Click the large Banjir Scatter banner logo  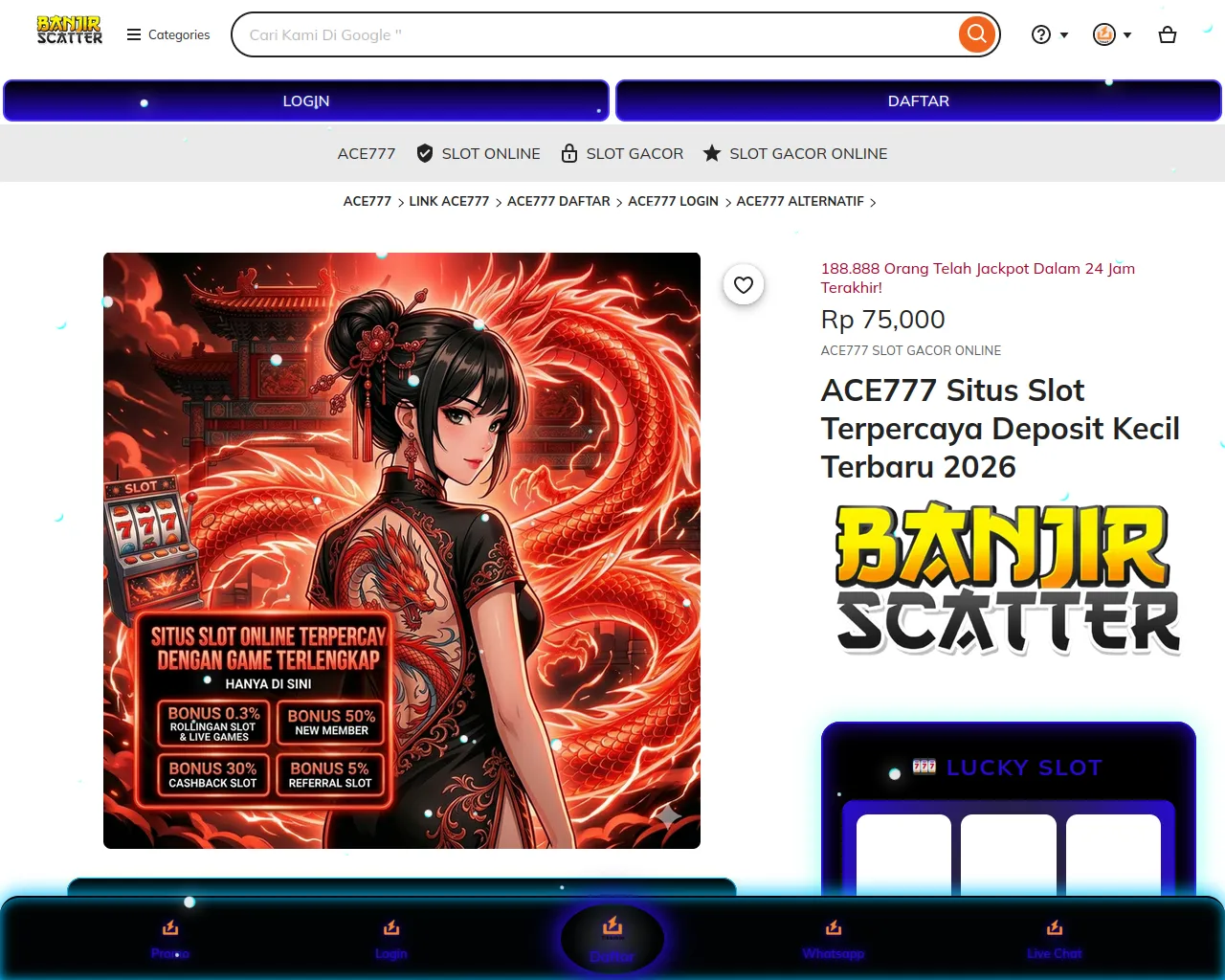point(1009,578)
